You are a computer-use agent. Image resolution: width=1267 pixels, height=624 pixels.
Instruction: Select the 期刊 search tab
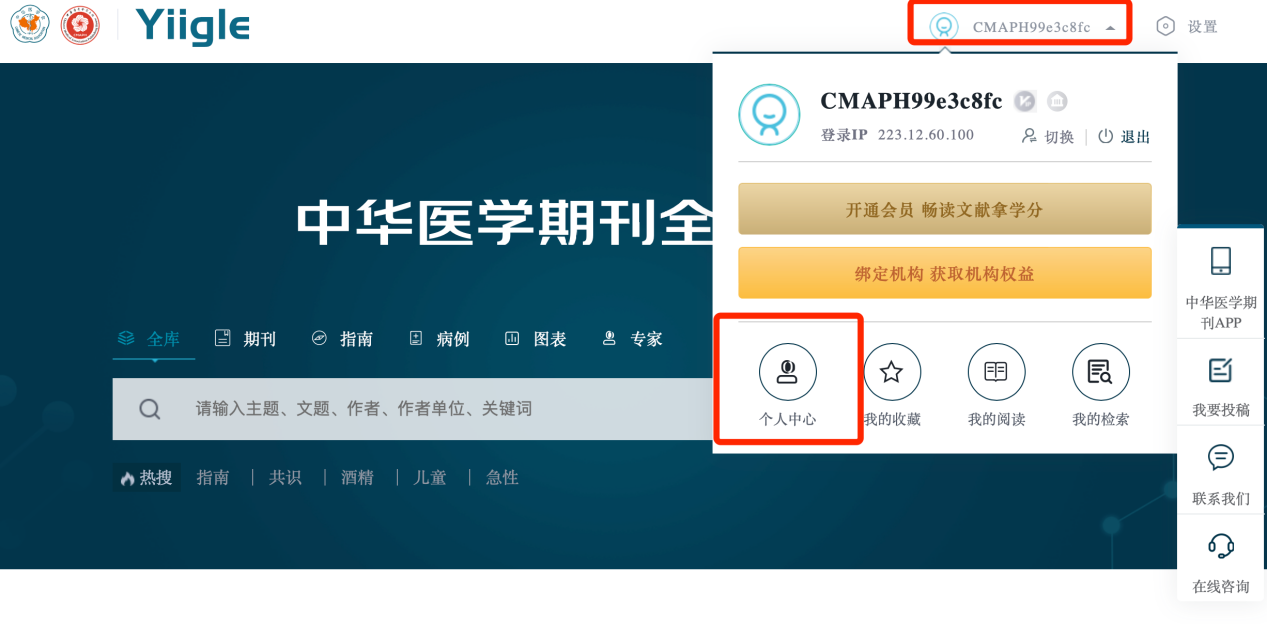pyautogui.click(x=245, y=339)
